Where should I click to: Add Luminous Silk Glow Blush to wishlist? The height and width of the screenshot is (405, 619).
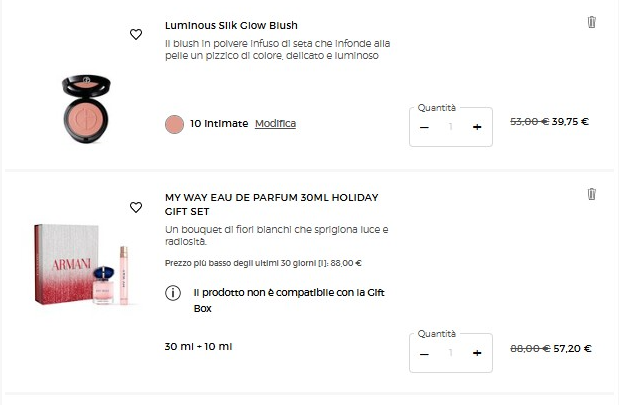tap(136, 34)
